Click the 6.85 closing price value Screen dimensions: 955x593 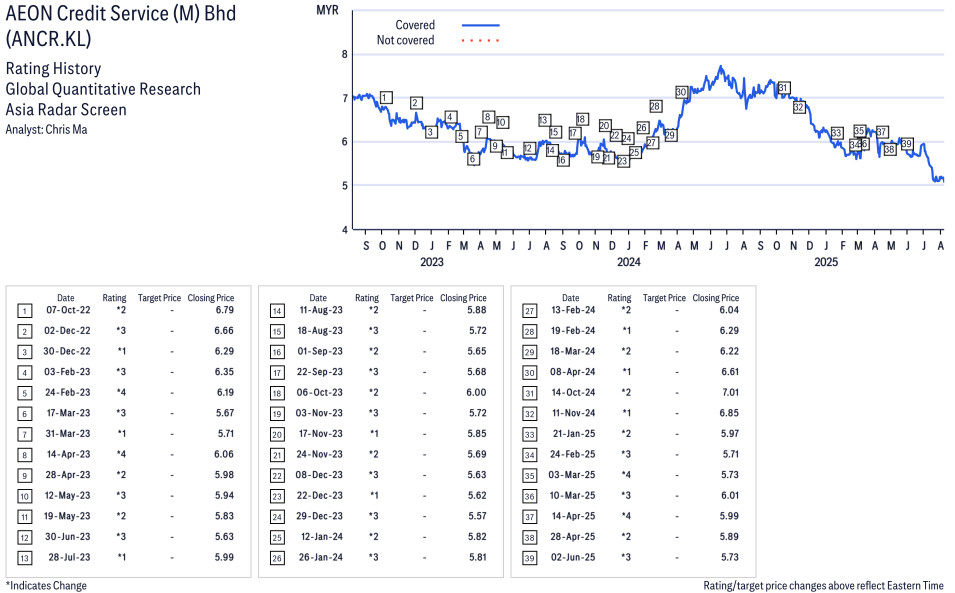729,413
